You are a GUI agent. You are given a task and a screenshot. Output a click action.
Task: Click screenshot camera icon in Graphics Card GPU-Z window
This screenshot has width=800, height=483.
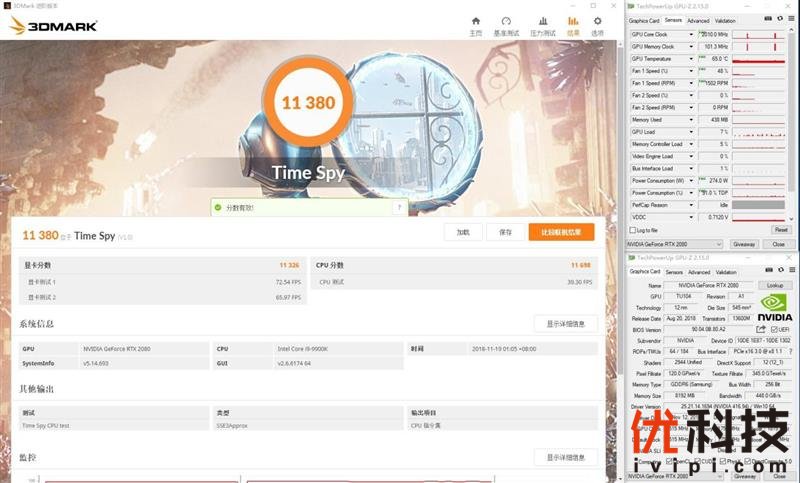pyautogui.click(x=769, y=270)
